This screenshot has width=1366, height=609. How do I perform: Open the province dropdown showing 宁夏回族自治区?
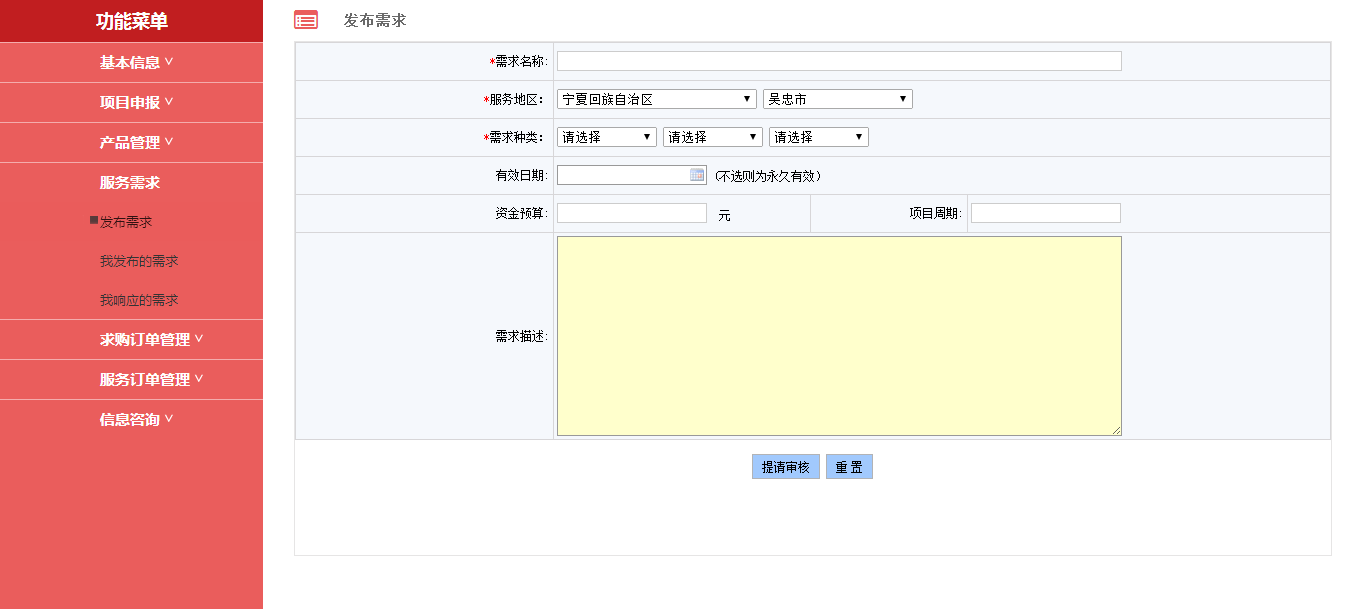656,99
